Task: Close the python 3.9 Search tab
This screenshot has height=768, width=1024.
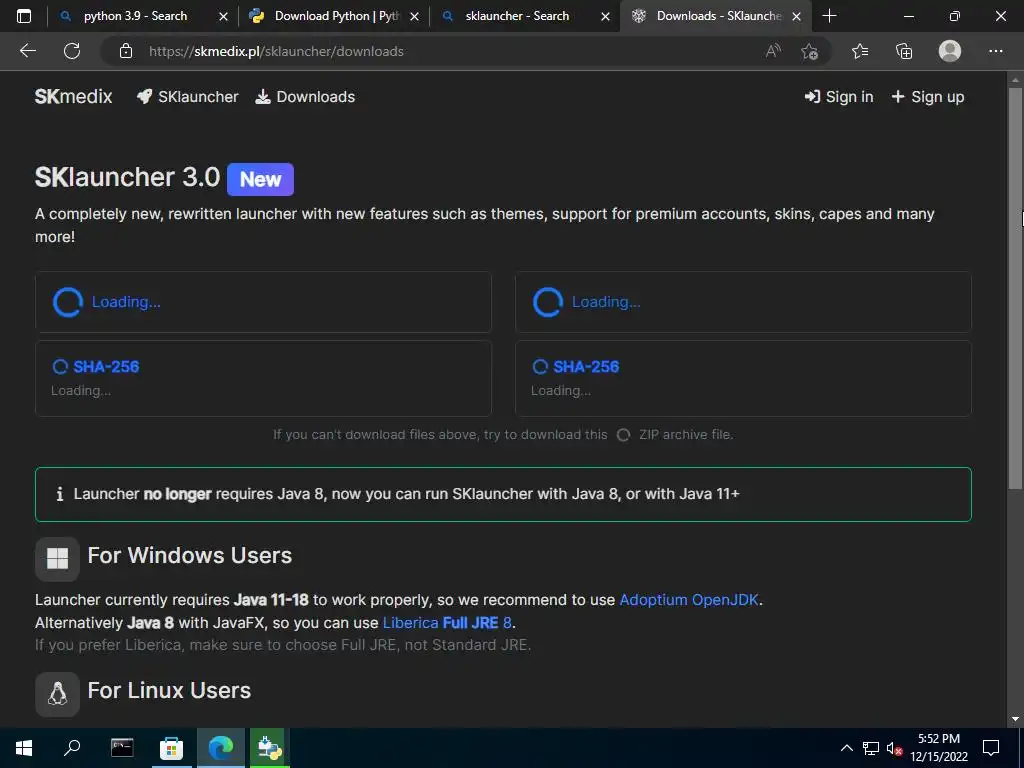Action: click(223, 16)
